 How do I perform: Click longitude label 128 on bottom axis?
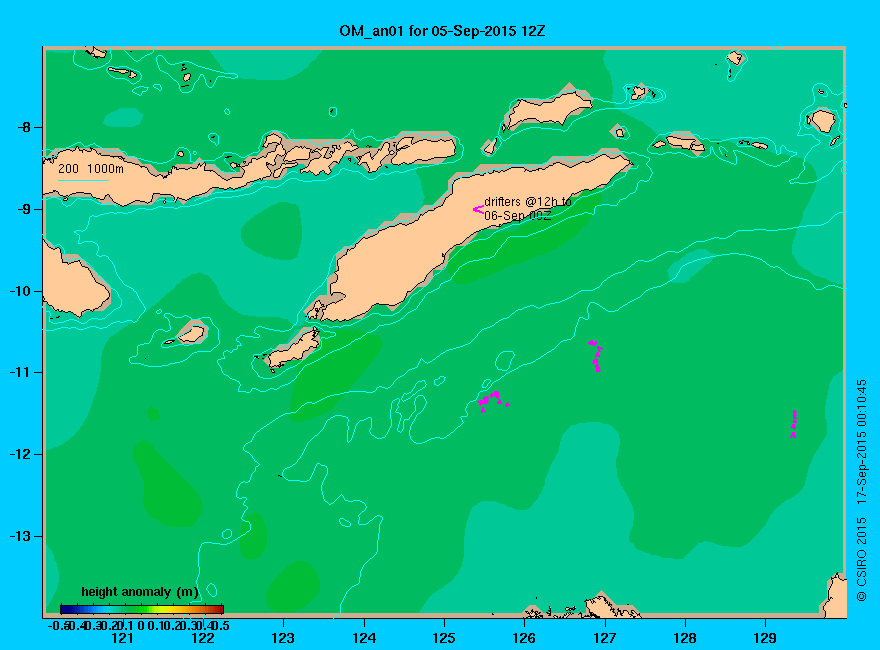[685, 638]
